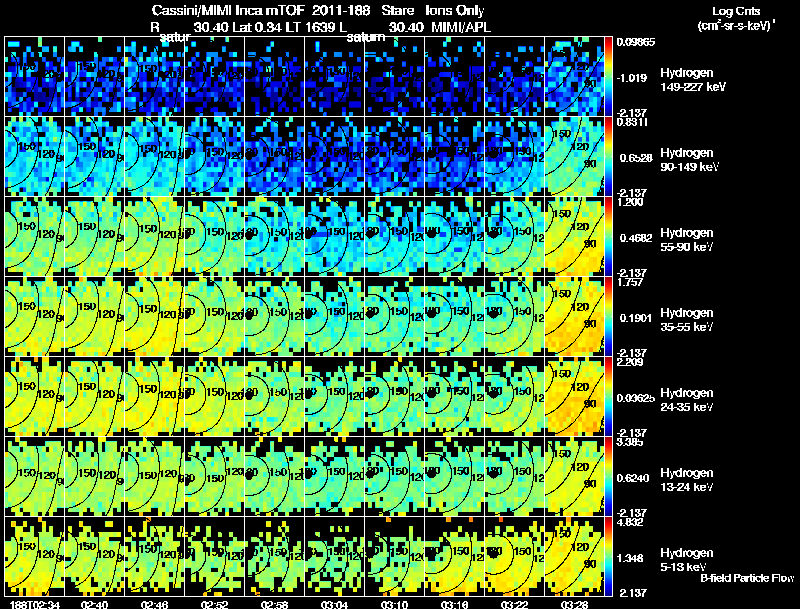
Task: Click the 0.1901 colorbar value
Action: tap(636, 318)
